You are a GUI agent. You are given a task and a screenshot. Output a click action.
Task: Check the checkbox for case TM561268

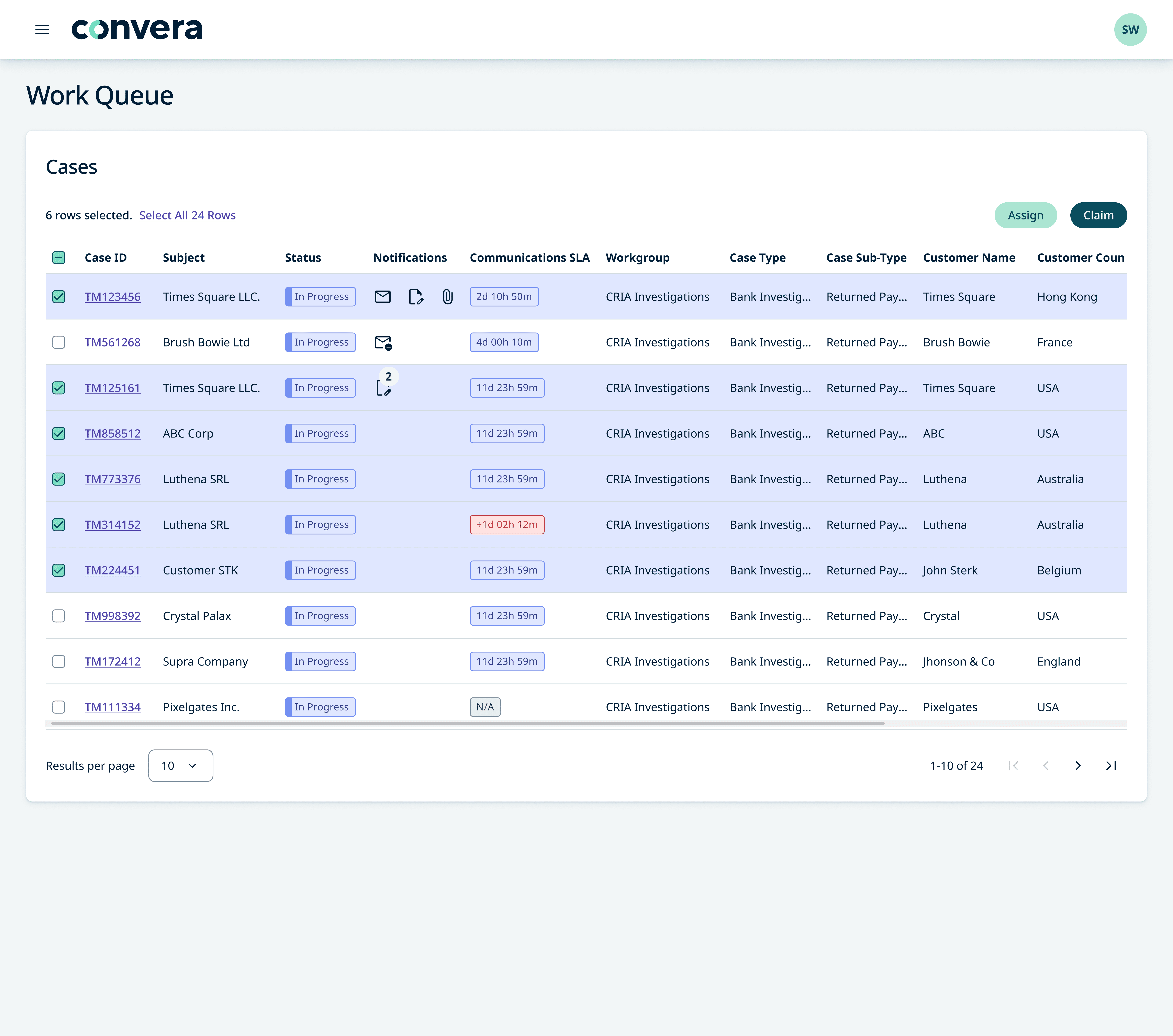(x=58, y=342)
